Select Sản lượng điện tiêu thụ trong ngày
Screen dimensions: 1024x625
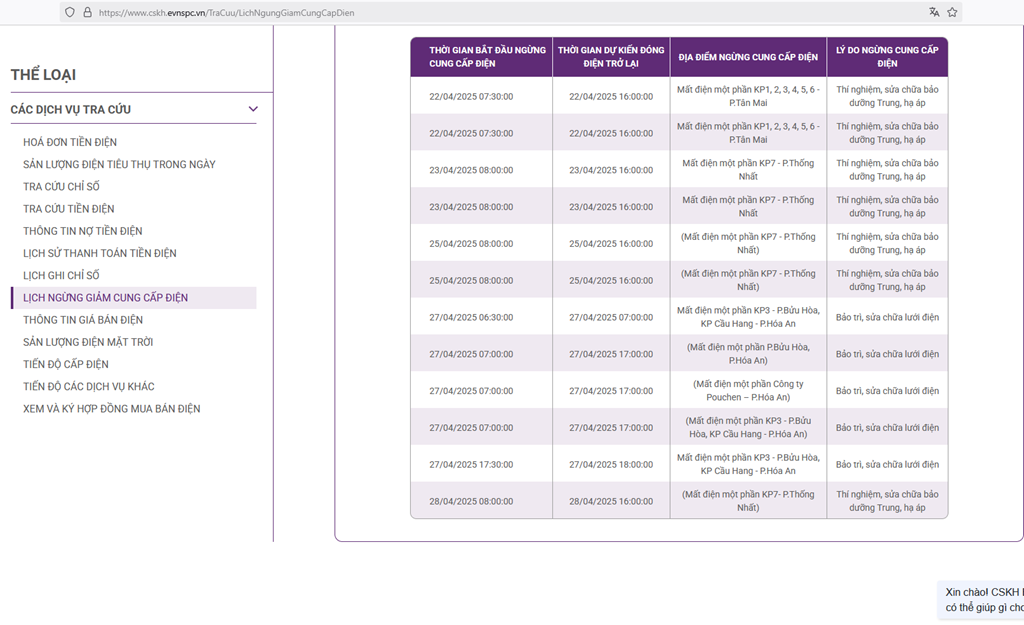119,164
